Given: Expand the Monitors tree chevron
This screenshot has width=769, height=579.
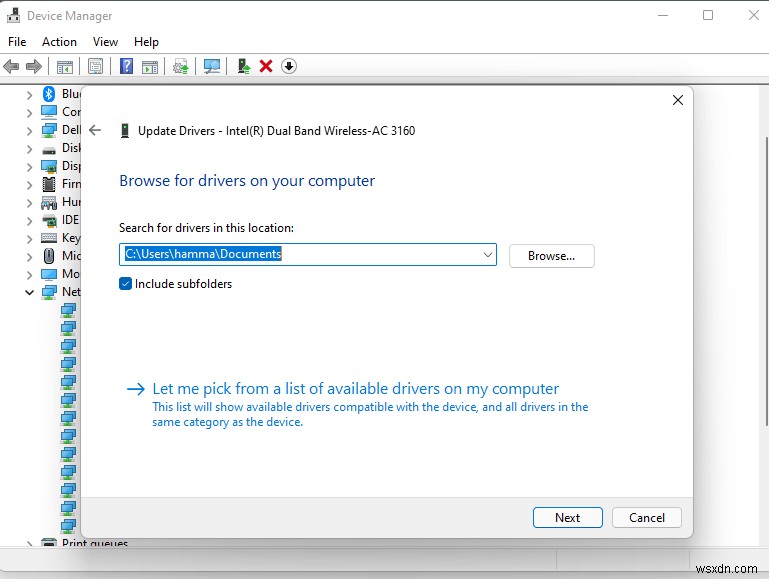Looking at the screenshot, I should (29, 275).
